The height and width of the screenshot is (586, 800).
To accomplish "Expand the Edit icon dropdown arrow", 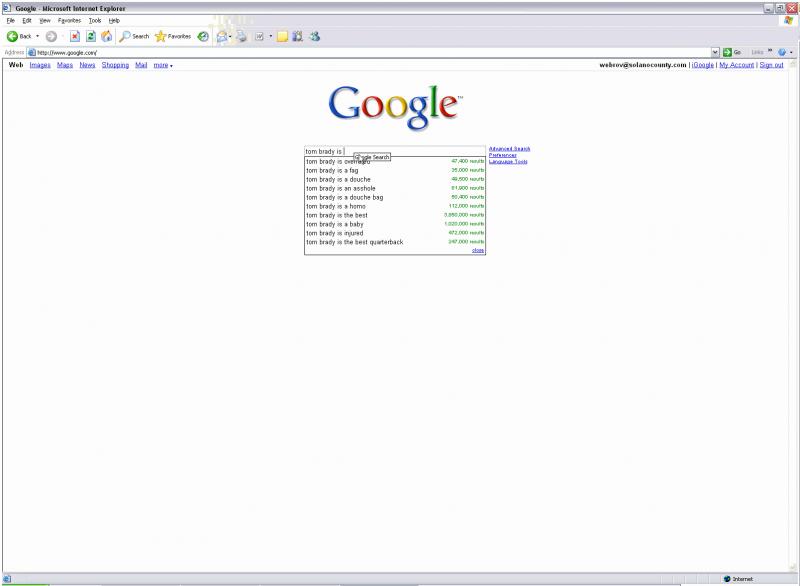I will click(x=270, y=36).
